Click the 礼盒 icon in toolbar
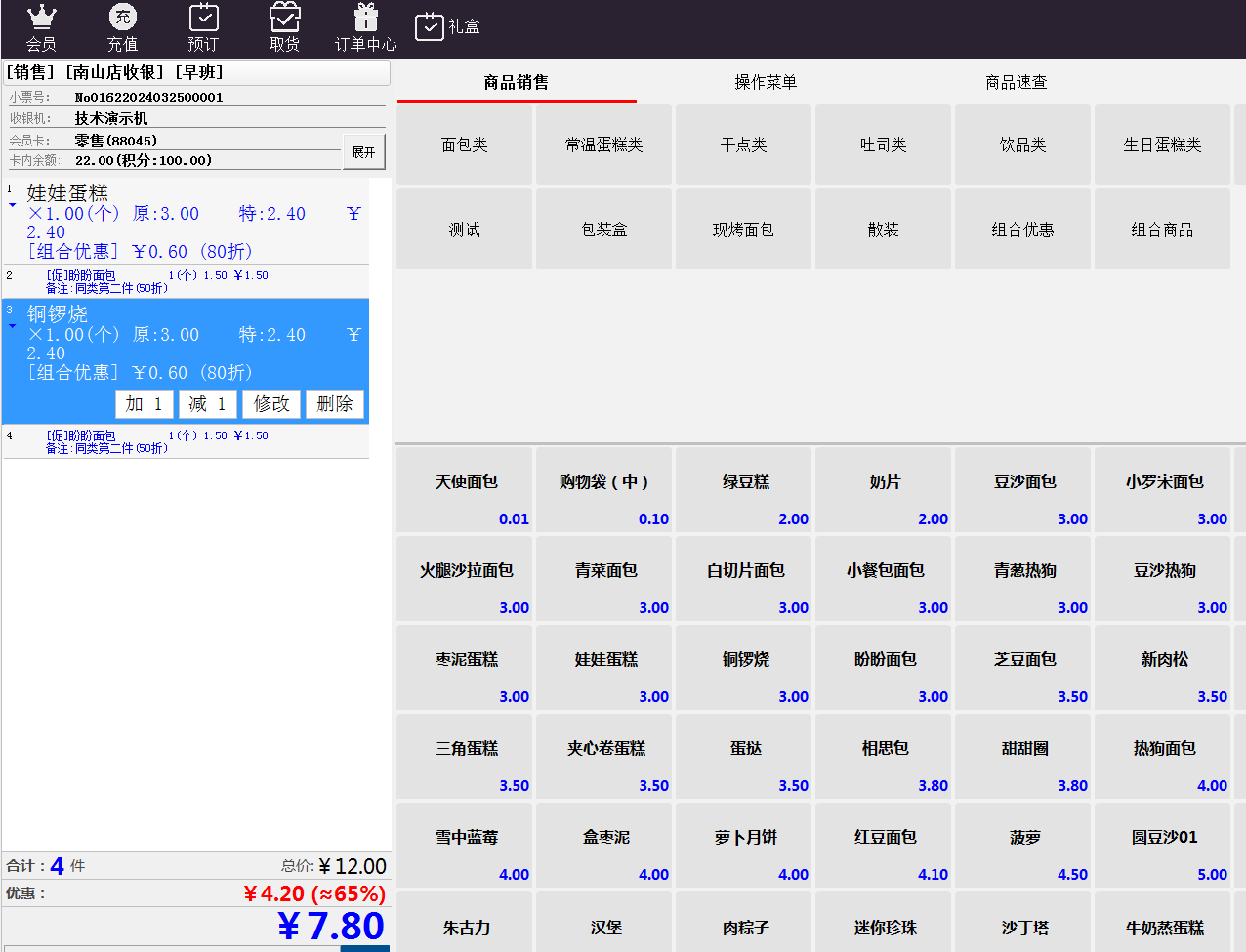1246x952 pixels. (430, 27)
